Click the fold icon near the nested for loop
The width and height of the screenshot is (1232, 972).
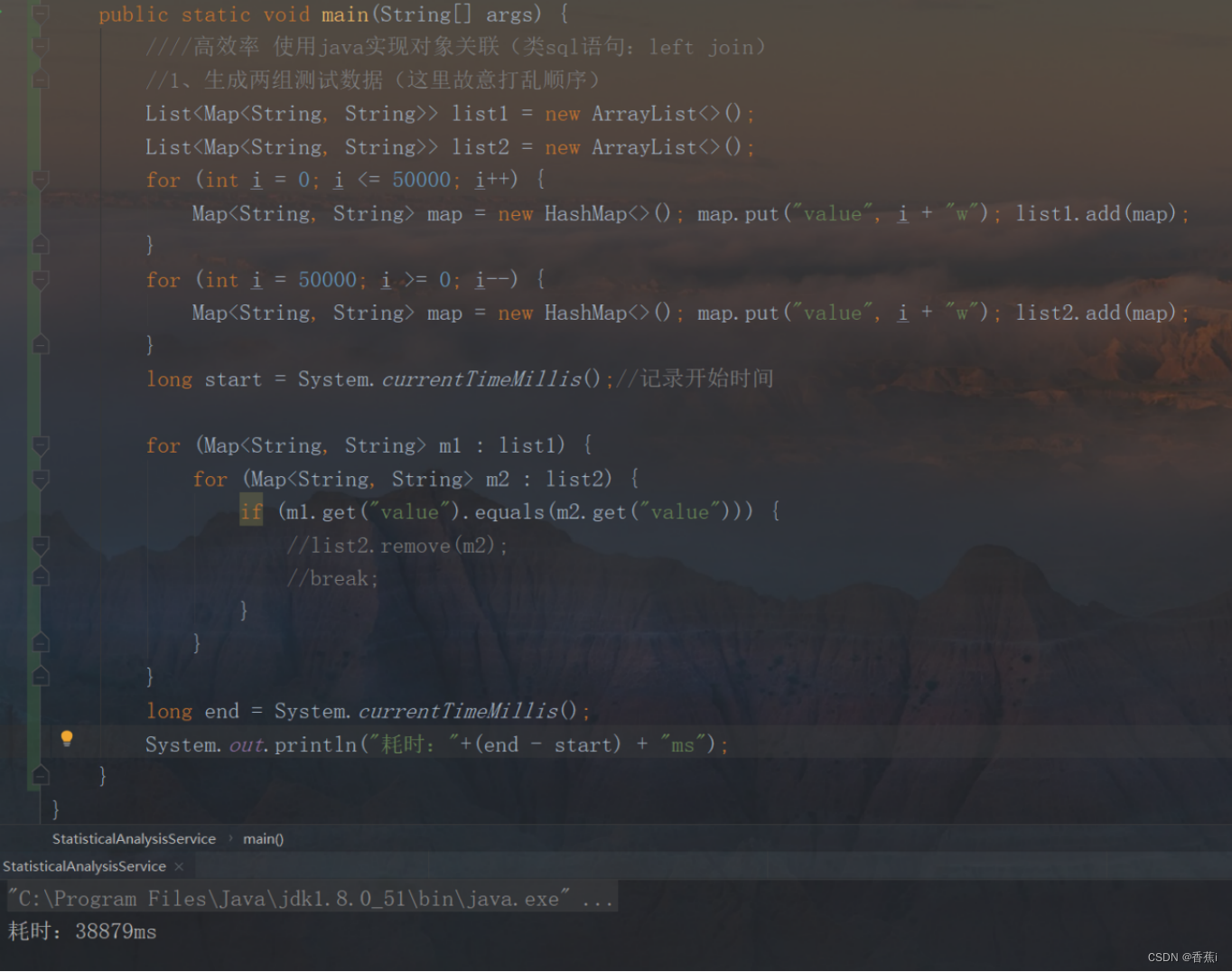coord(41,480)
